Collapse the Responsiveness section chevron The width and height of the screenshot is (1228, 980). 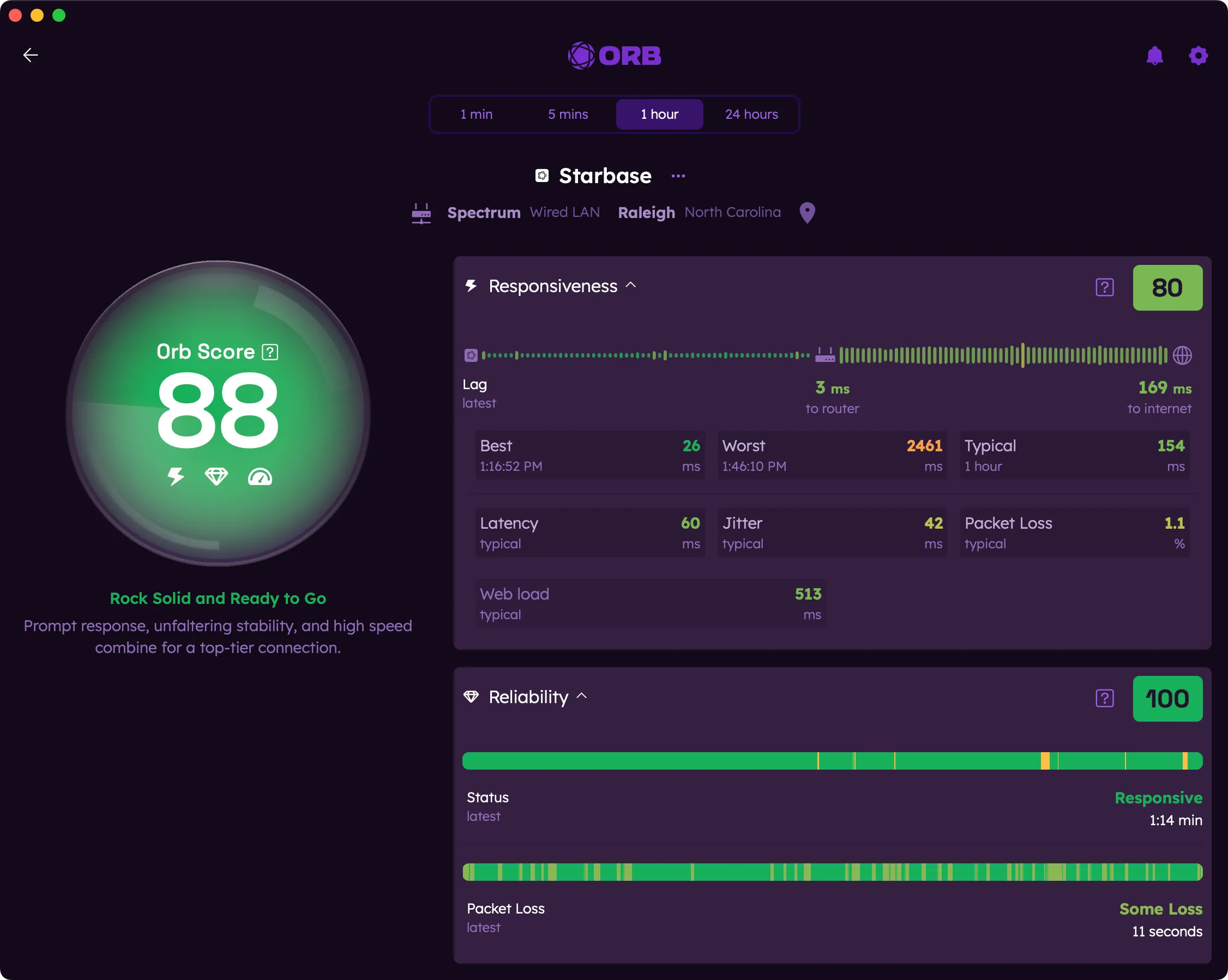[630, 285]
